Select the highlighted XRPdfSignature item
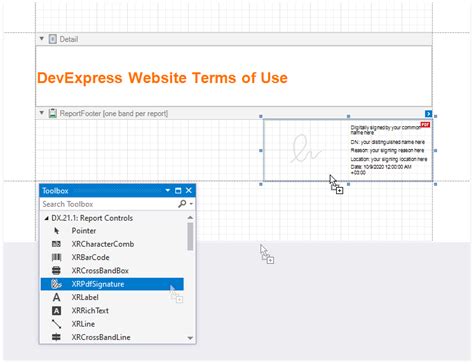This screenshot has width=474, height=364. [112, 284]
